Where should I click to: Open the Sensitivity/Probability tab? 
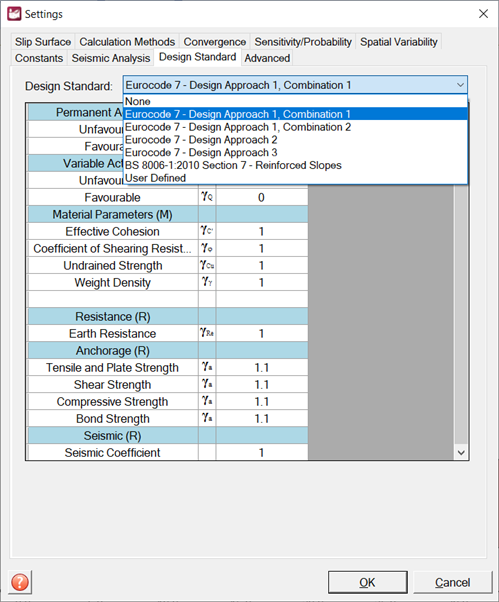tap(303, 41)
